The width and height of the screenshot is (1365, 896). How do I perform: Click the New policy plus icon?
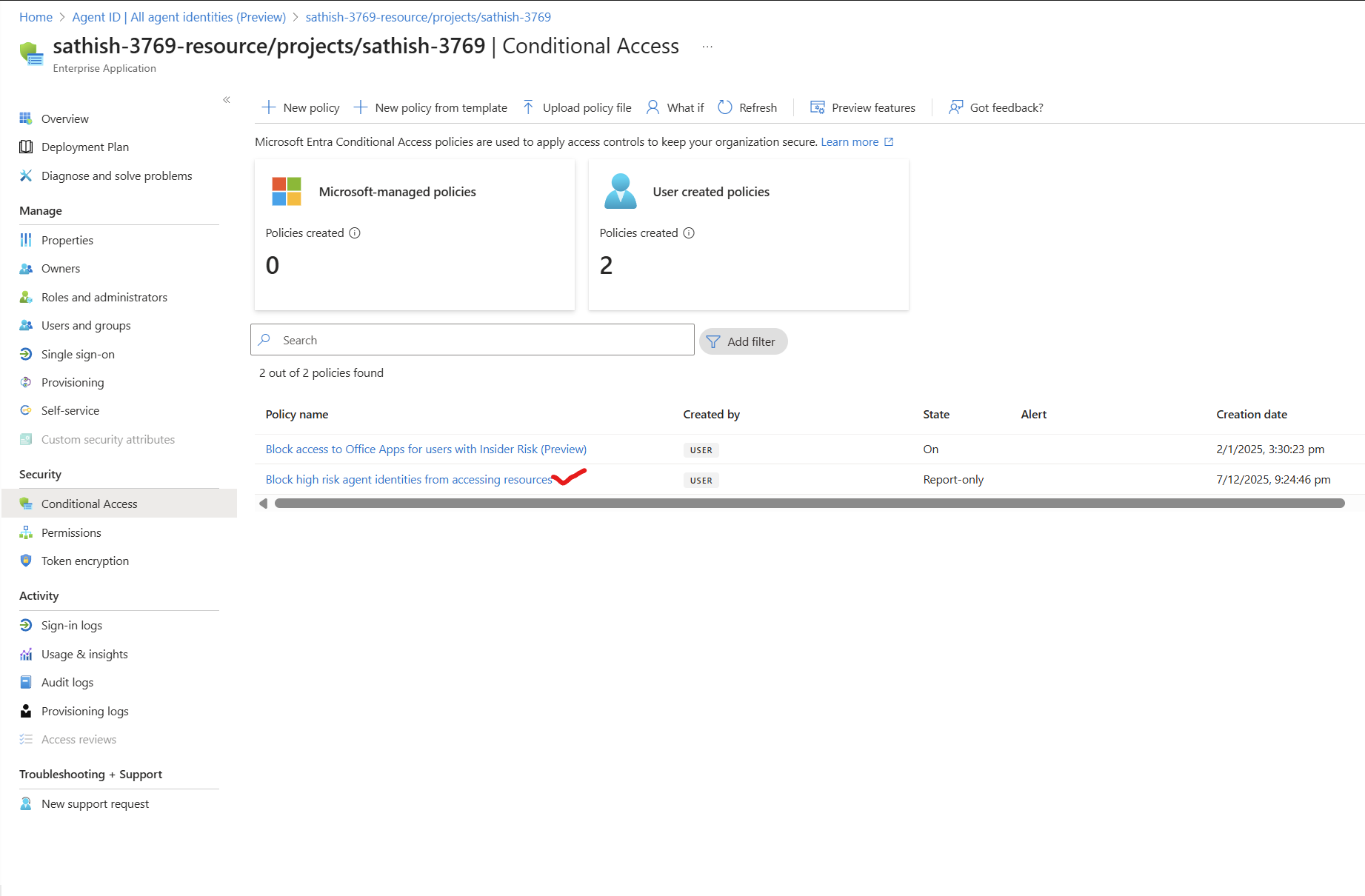269,107
